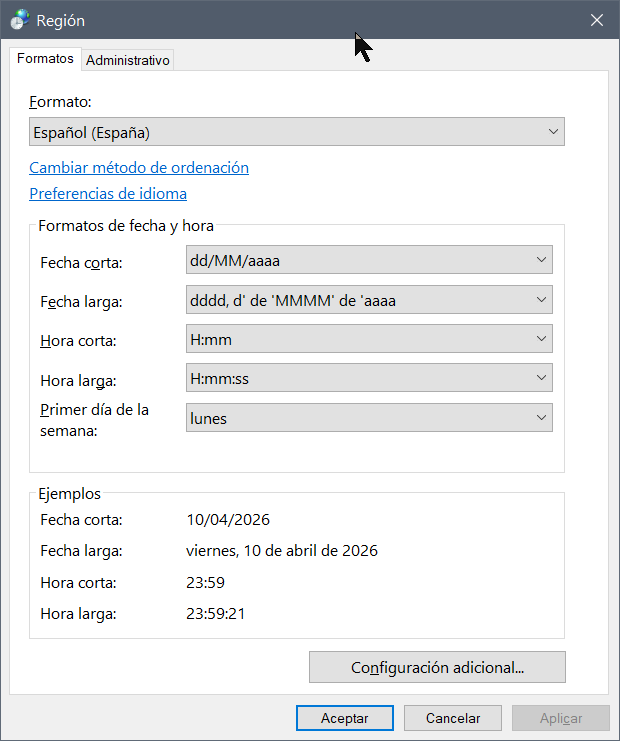
Task: Click Cambiar método de ordenación link
Action: coord(139,168)
